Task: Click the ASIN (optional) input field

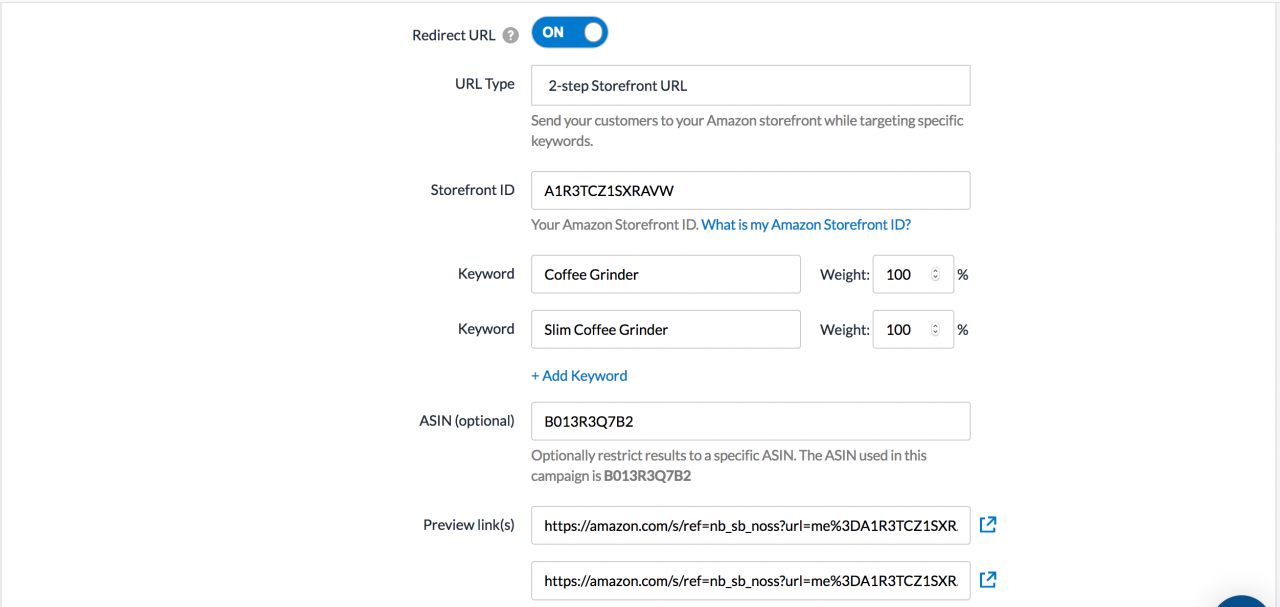Action: [x=750, y=421]
